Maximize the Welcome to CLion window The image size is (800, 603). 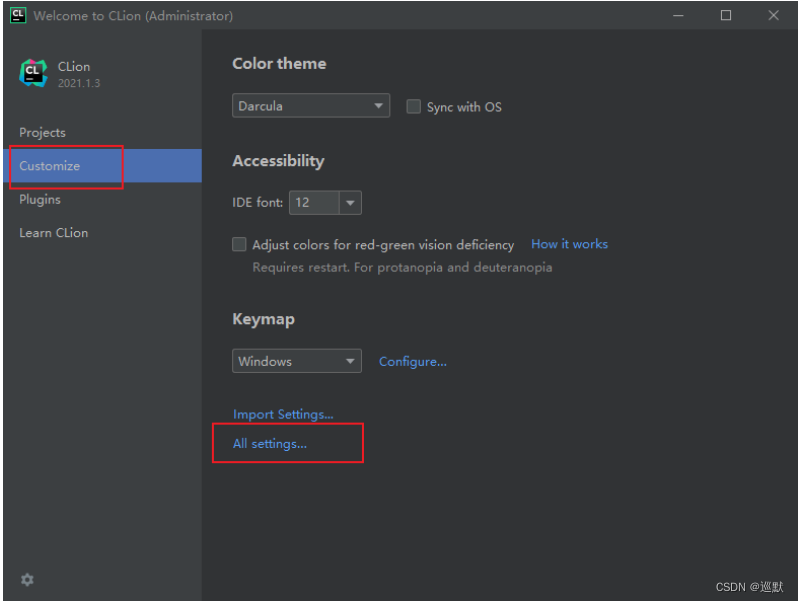tap(726, 16)
